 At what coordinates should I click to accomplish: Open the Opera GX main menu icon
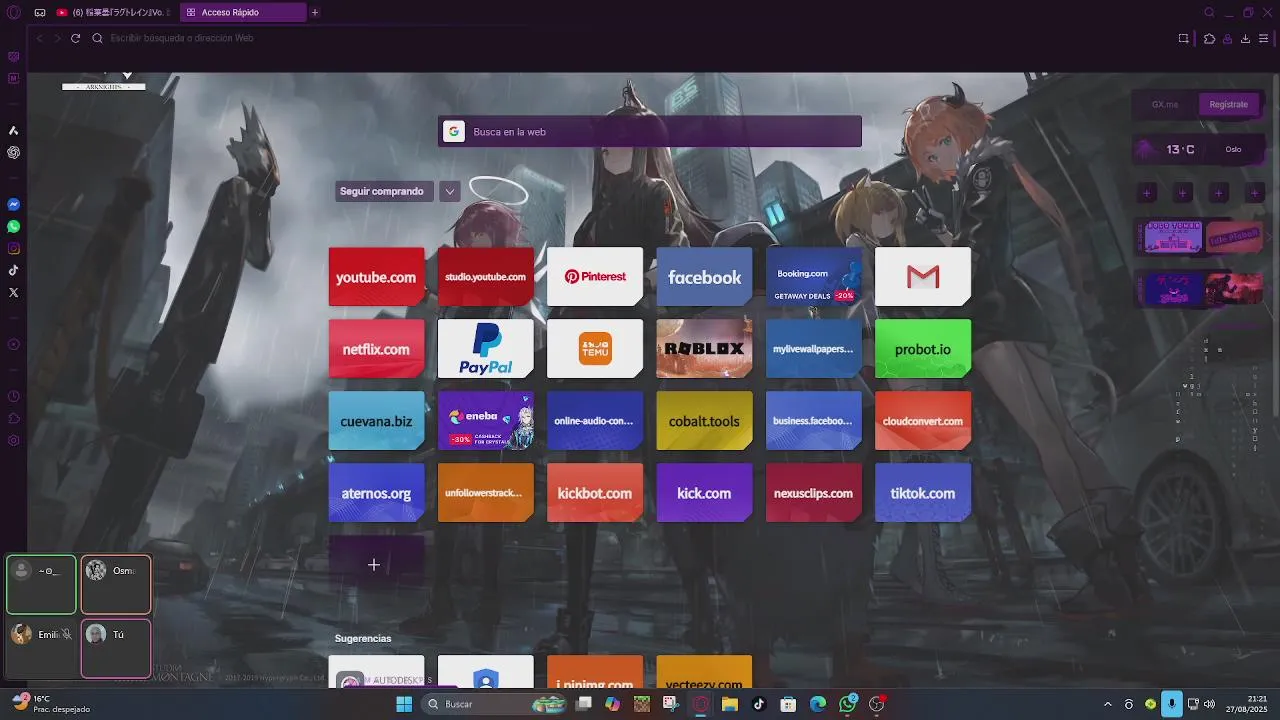[13, 13]
